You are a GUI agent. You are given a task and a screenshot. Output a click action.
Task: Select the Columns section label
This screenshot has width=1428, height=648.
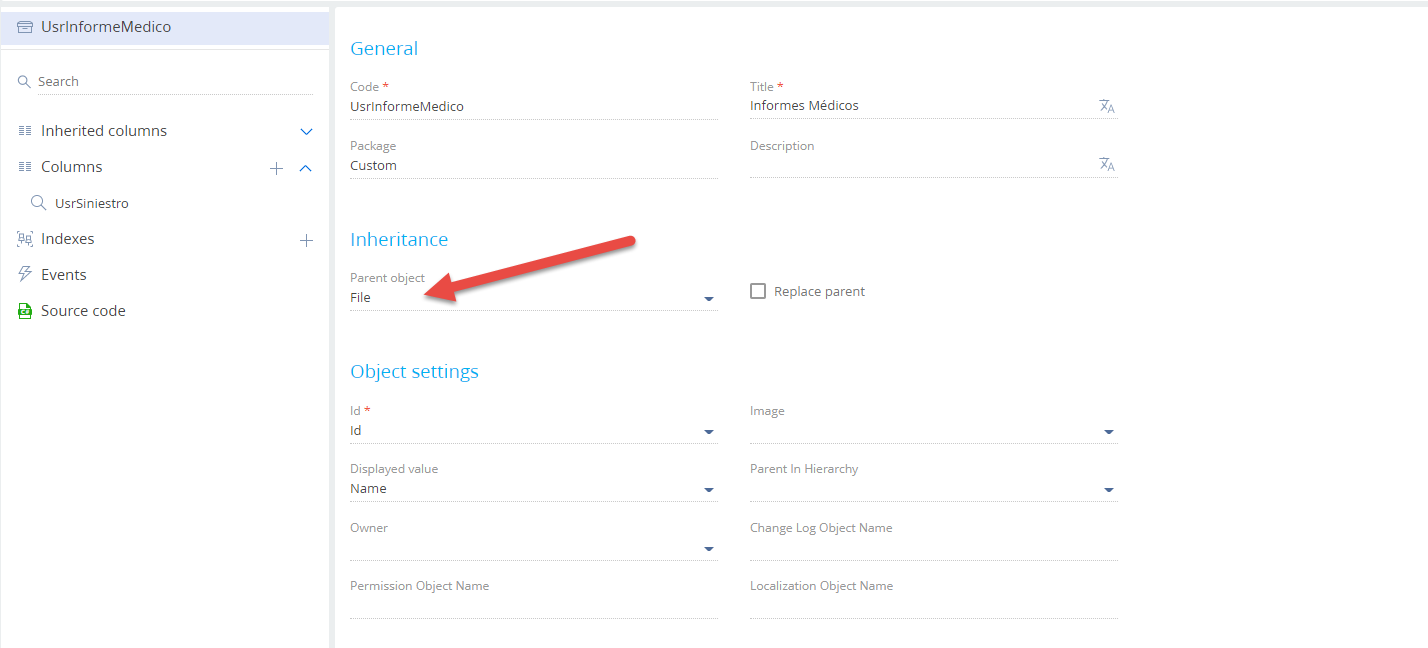pyautogui.click(x=72, y=167)
